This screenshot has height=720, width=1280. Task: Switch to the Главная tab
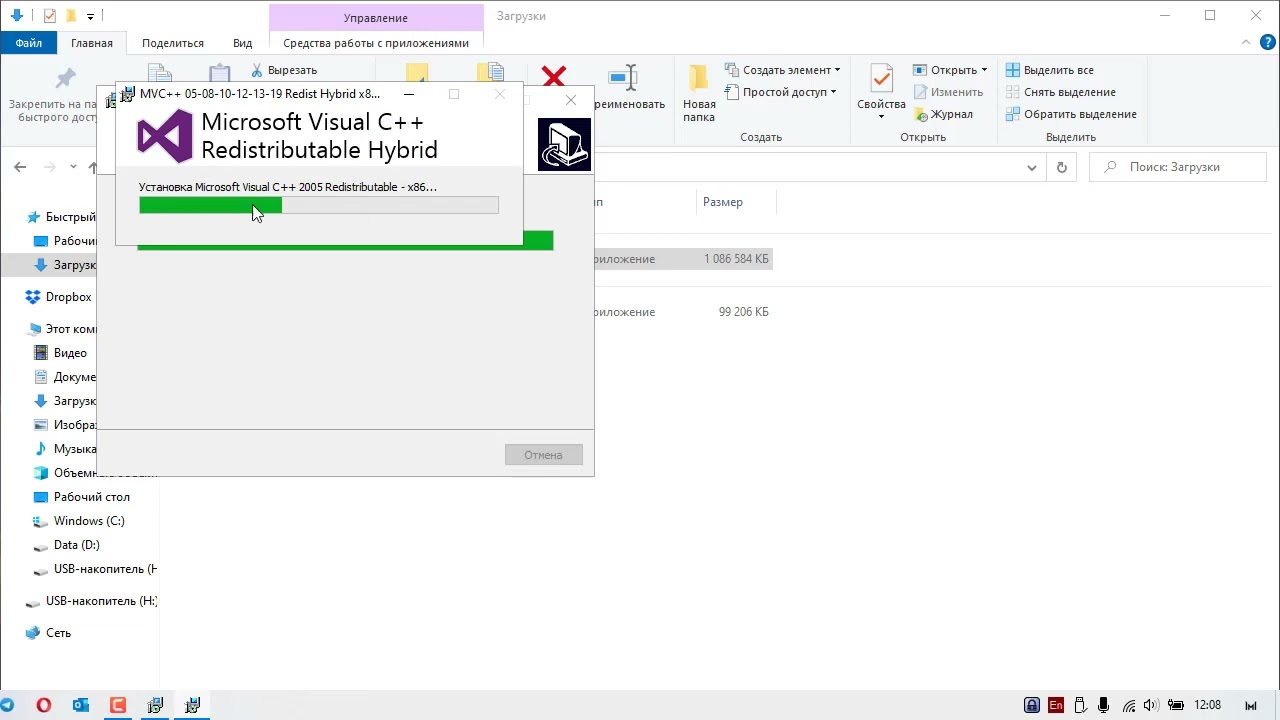click(x=92, y=43)
